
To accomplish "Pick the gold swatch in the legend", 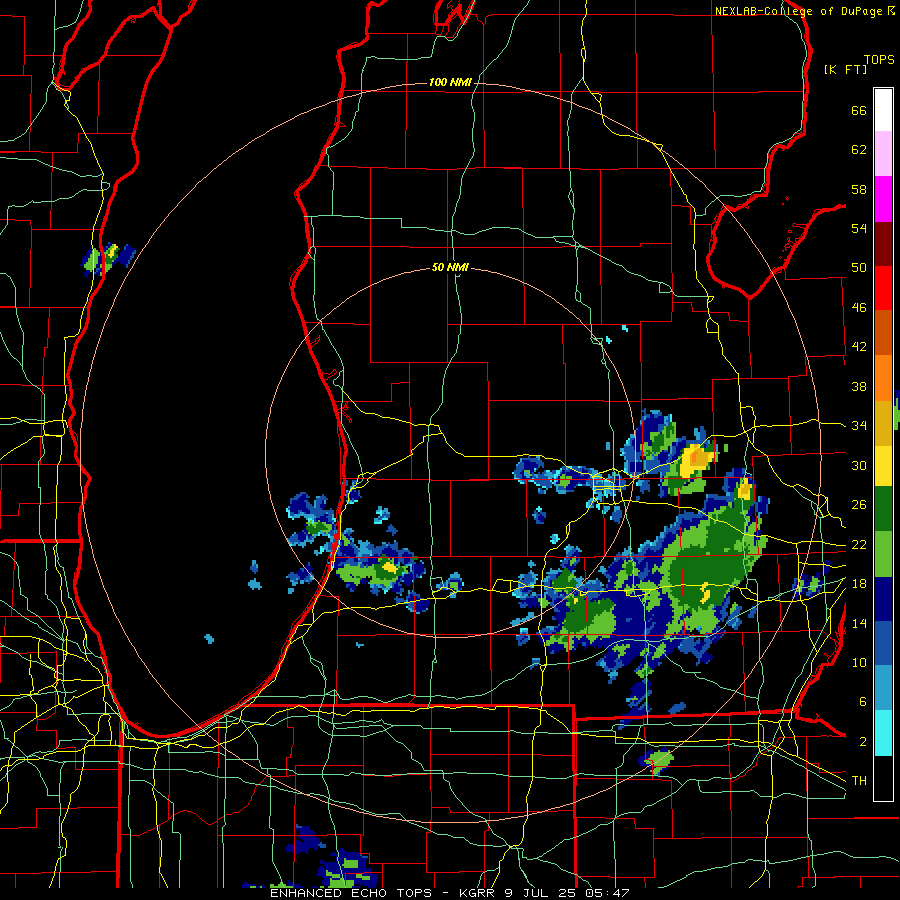I will (883, 422).
